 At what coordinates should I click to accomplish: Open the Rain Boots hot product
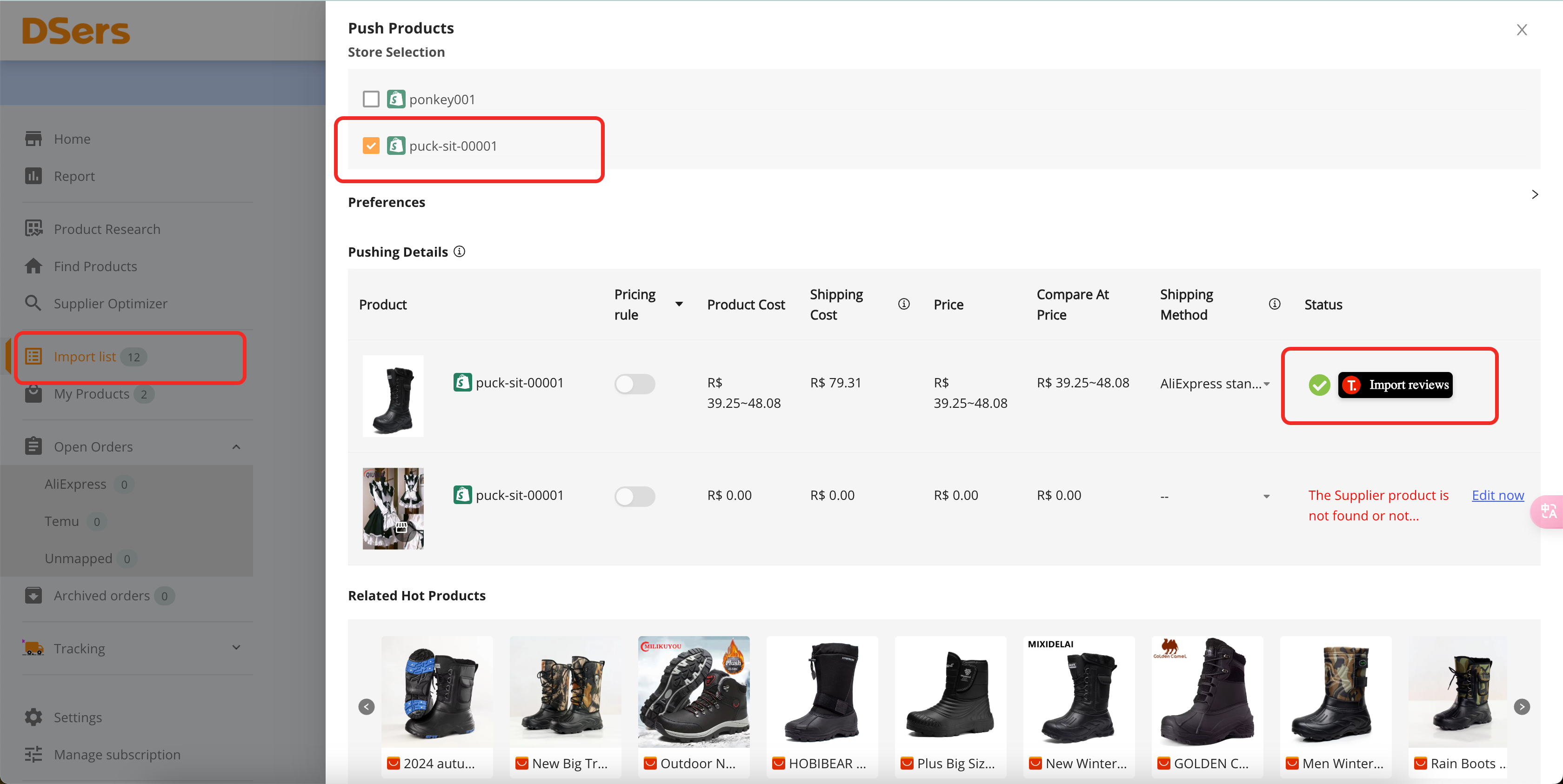[1458, 707]
